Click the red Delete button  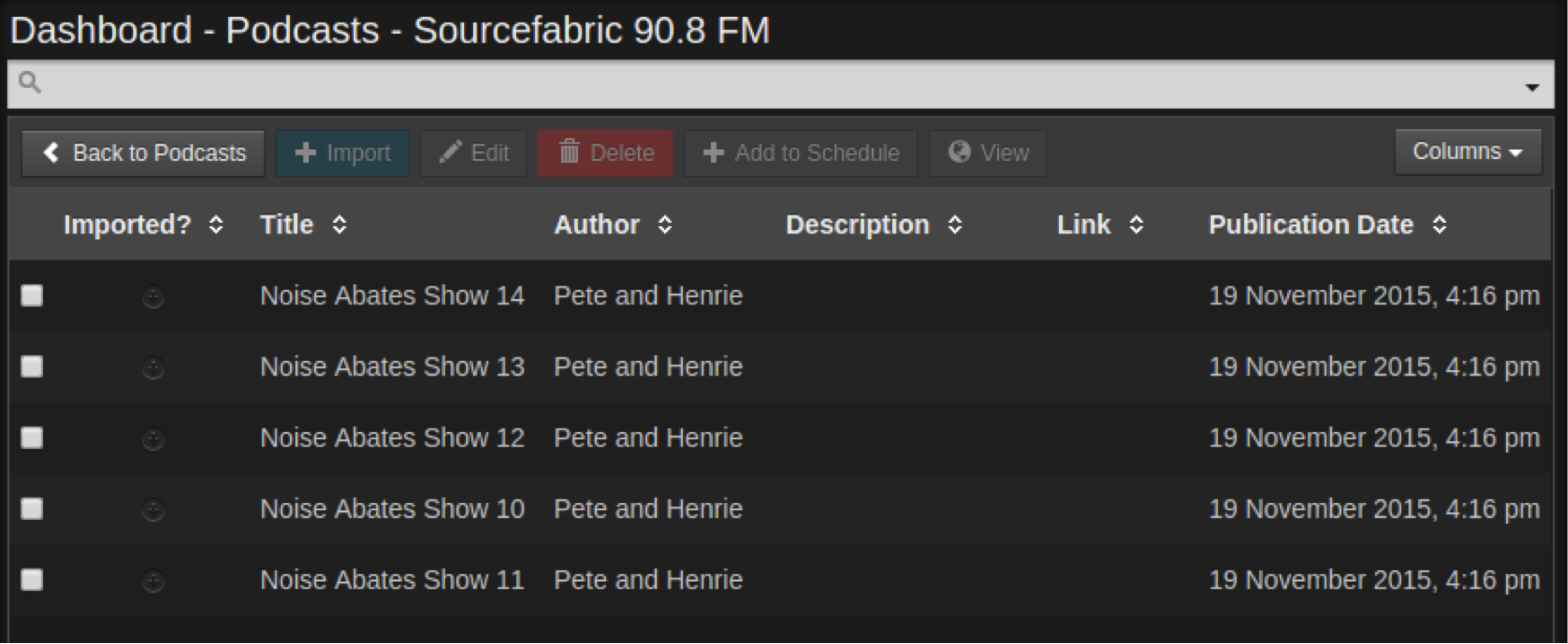[x=605, y=153]
